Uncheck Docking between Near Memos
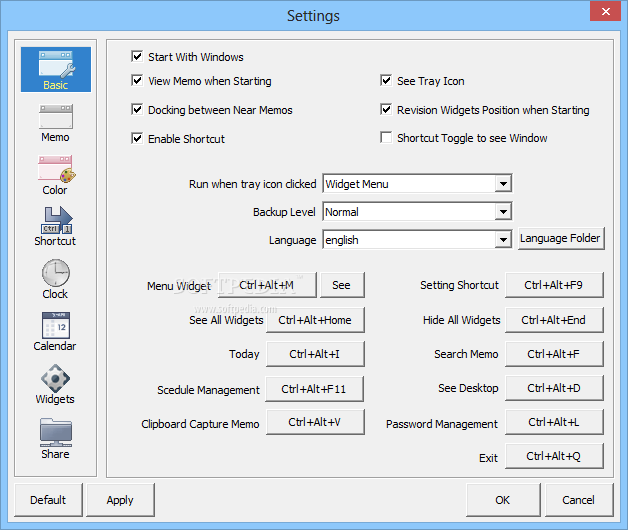 [x=137, y=110]
